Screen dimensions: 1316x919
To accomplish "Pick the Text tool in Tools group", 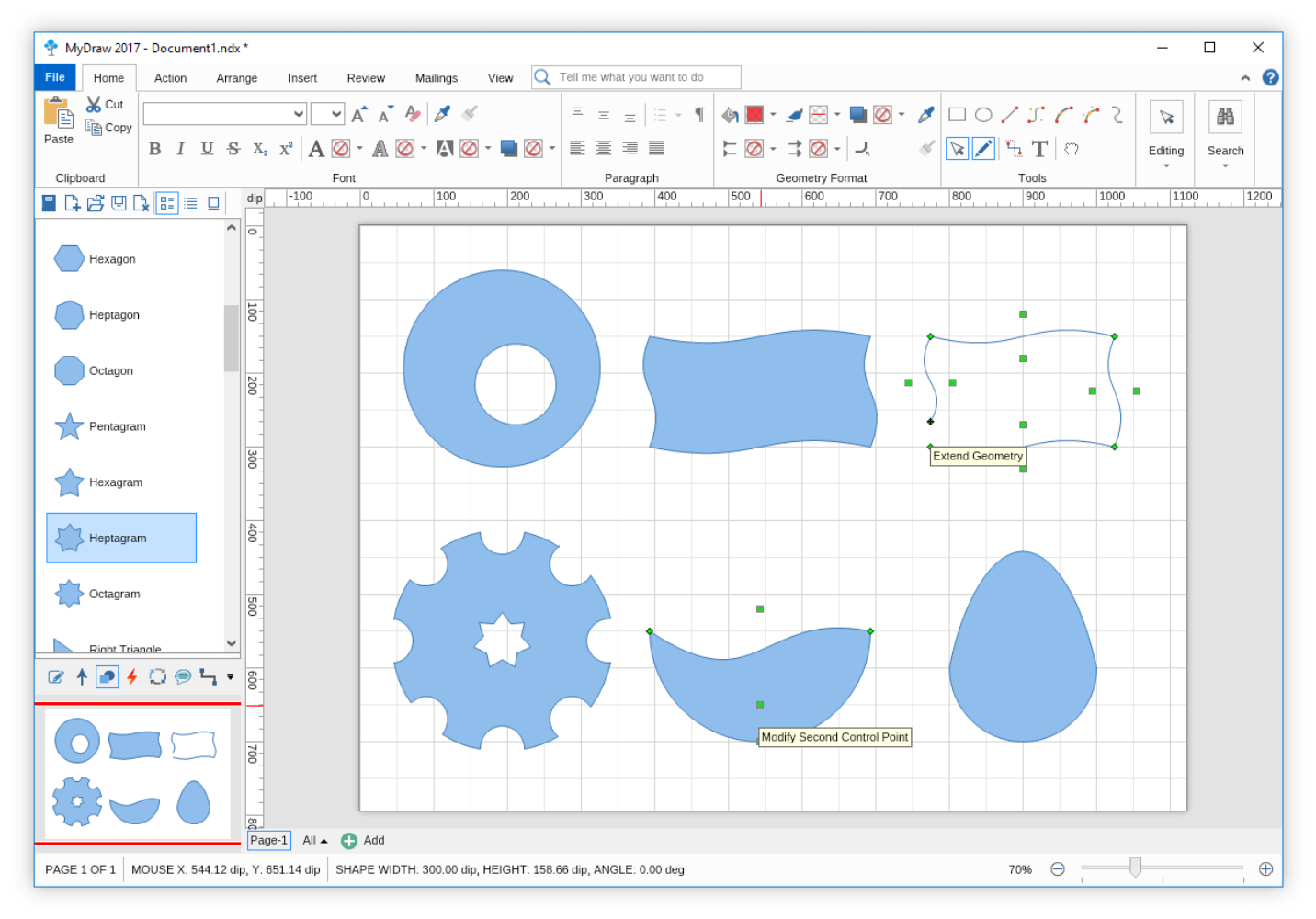I will [1039, 148].
